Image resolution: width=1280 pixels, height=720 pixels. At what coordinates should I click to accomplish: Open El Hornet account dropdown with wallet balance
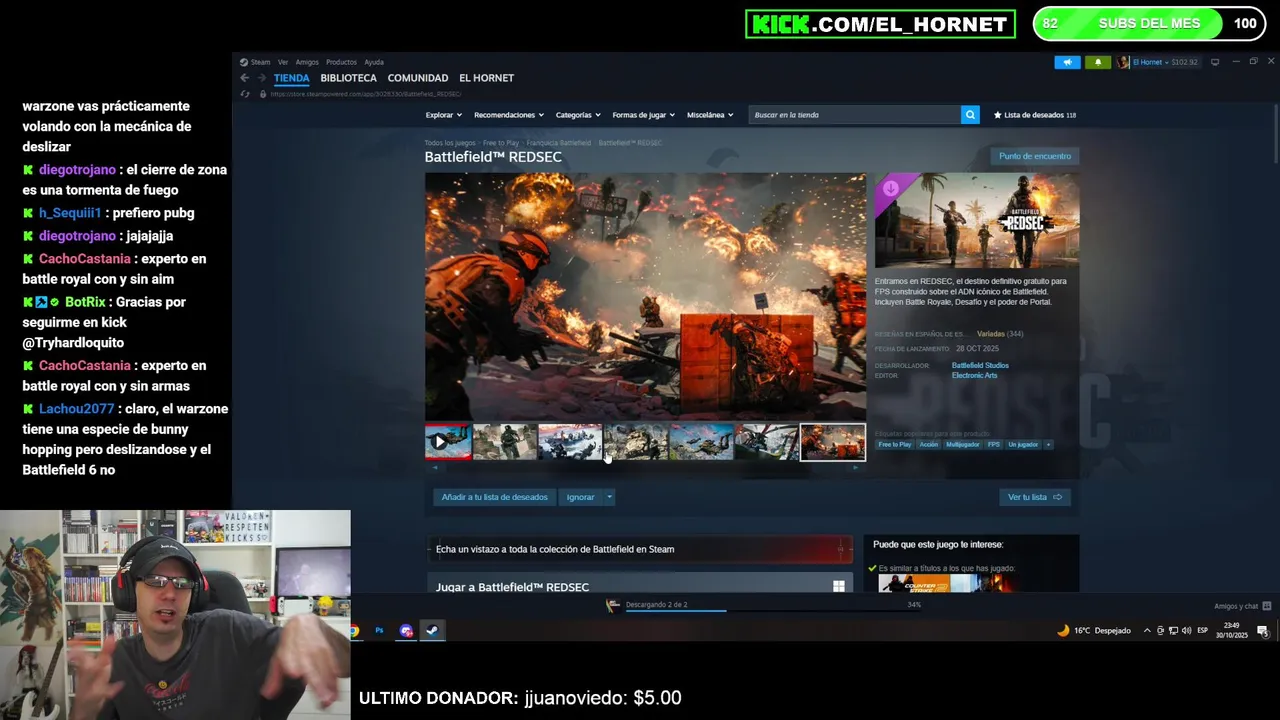pyautogui.click(x=1164, y=62)
